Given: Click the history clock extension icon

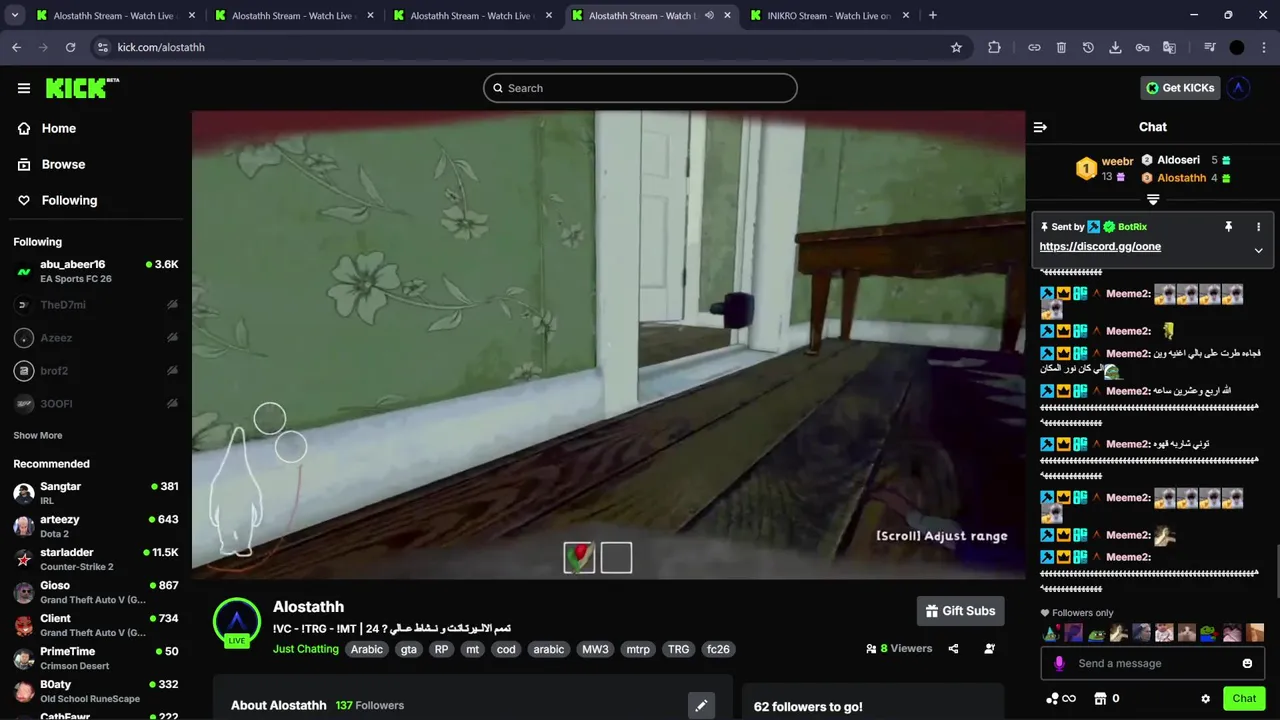Looking at the screenshot, I should (1088, 47).
